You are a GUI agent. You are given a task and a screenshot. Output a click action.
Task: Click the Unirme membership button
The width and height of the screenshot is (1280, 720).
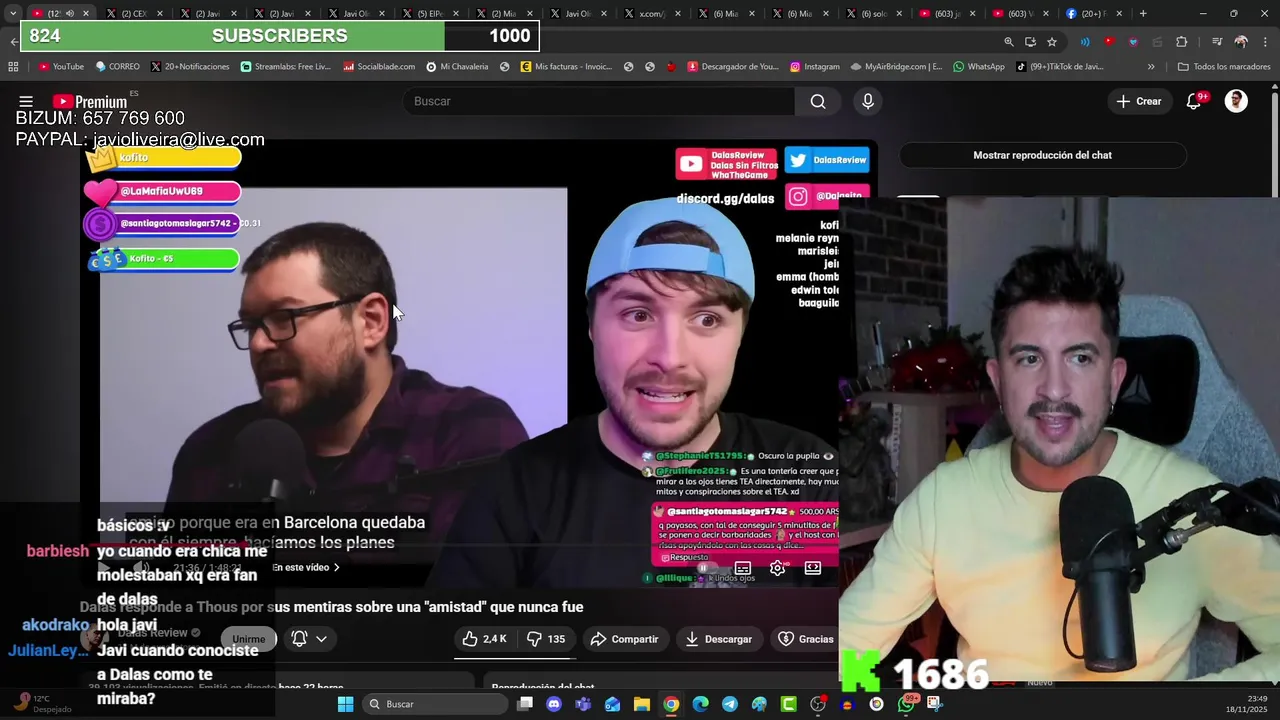pyautogui.click(x=248, y=639)
